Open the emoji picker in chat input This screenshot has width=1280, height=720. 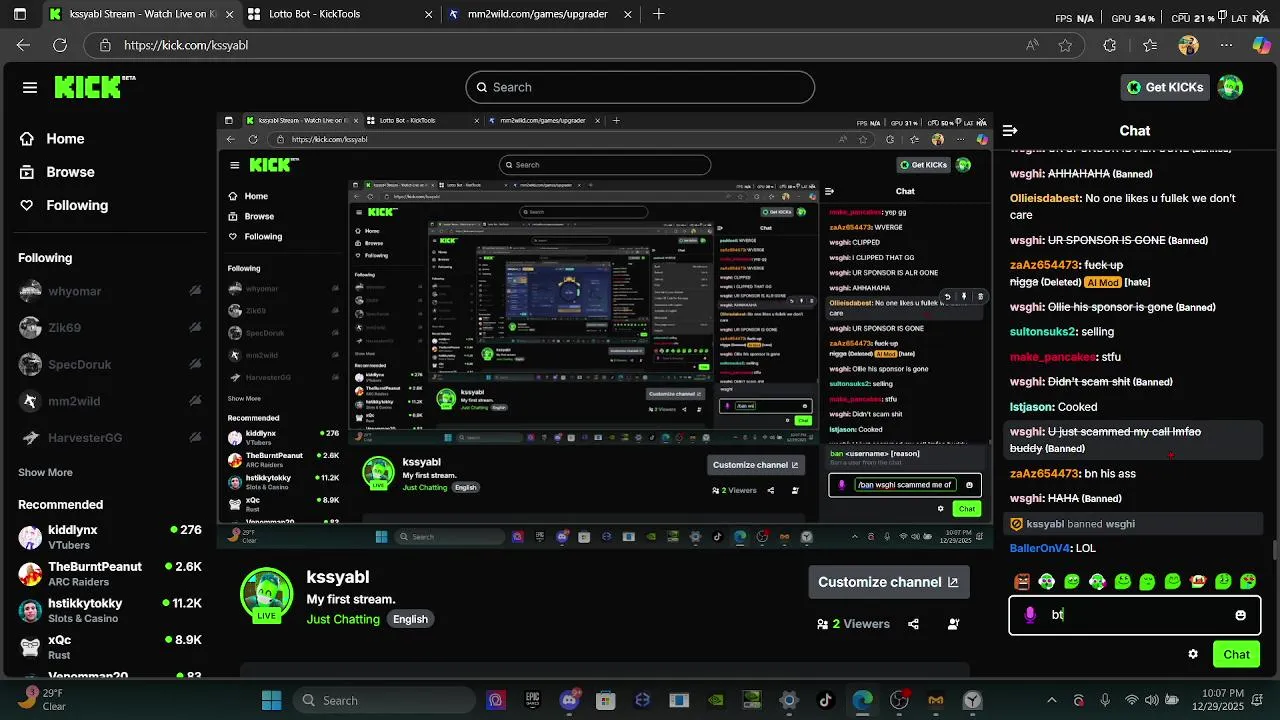(1240, 615)
